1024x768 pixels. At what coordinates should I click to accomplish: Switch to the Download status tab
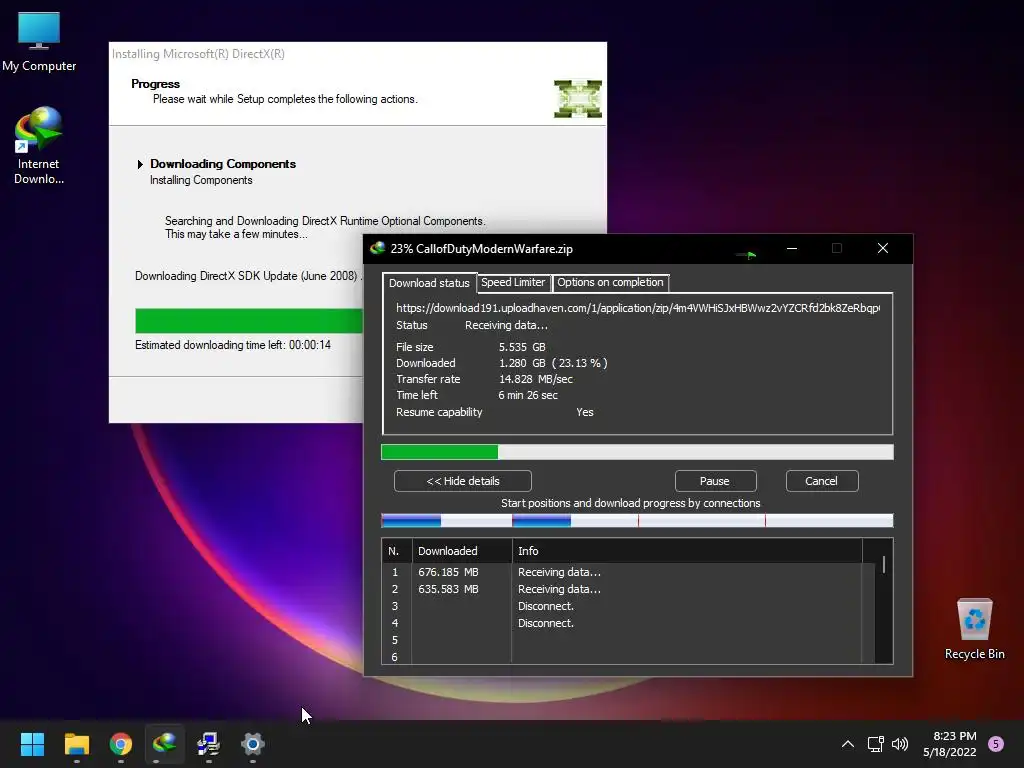429,283
